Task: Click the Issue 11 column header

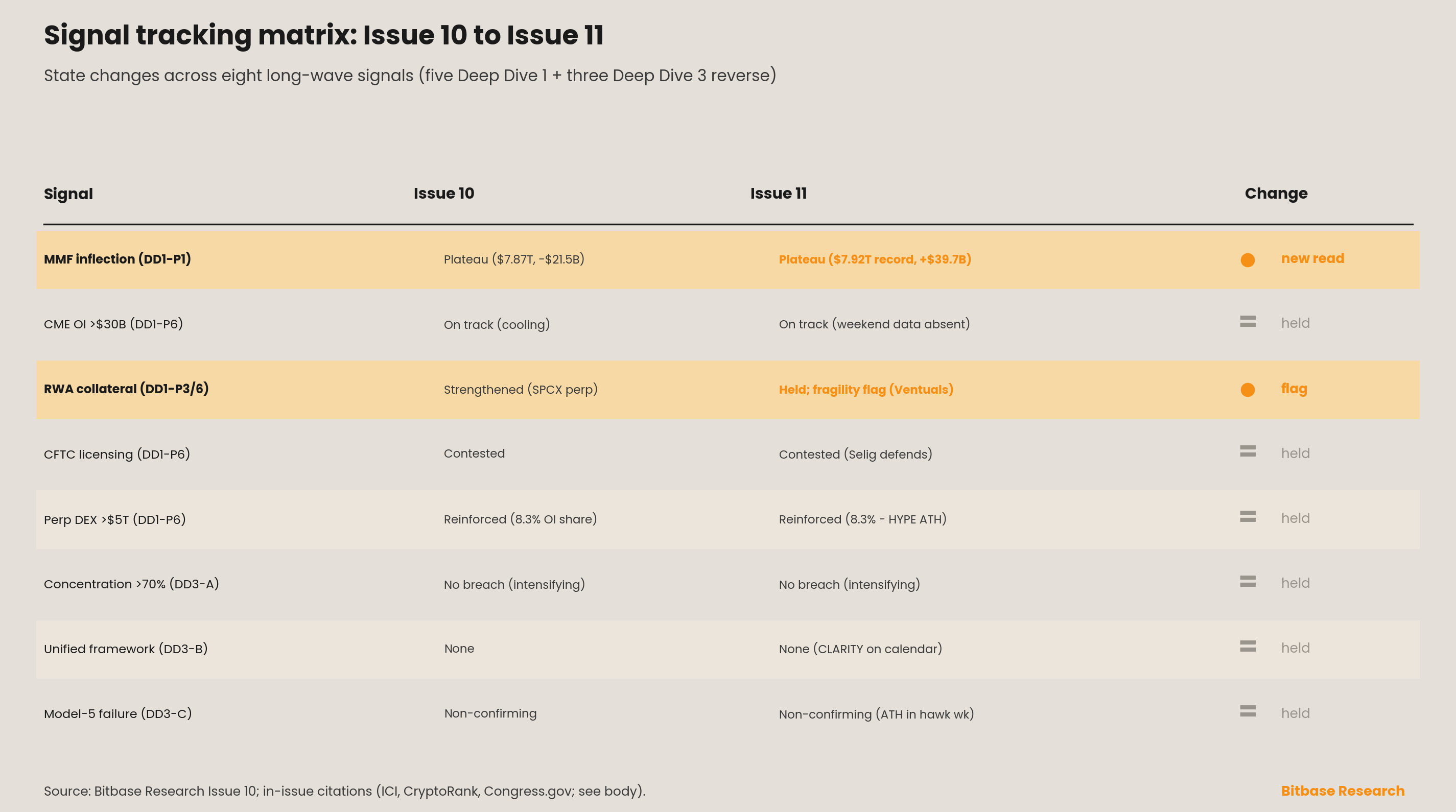Action: tap(778, 193)
